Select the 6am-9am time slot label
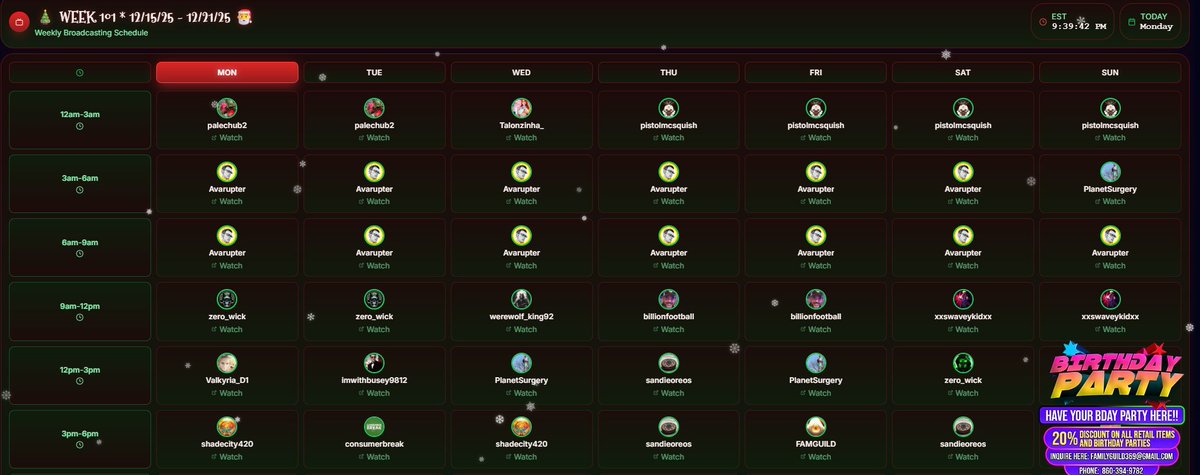This screenshot has width=1200, height=475. point(80,242)
